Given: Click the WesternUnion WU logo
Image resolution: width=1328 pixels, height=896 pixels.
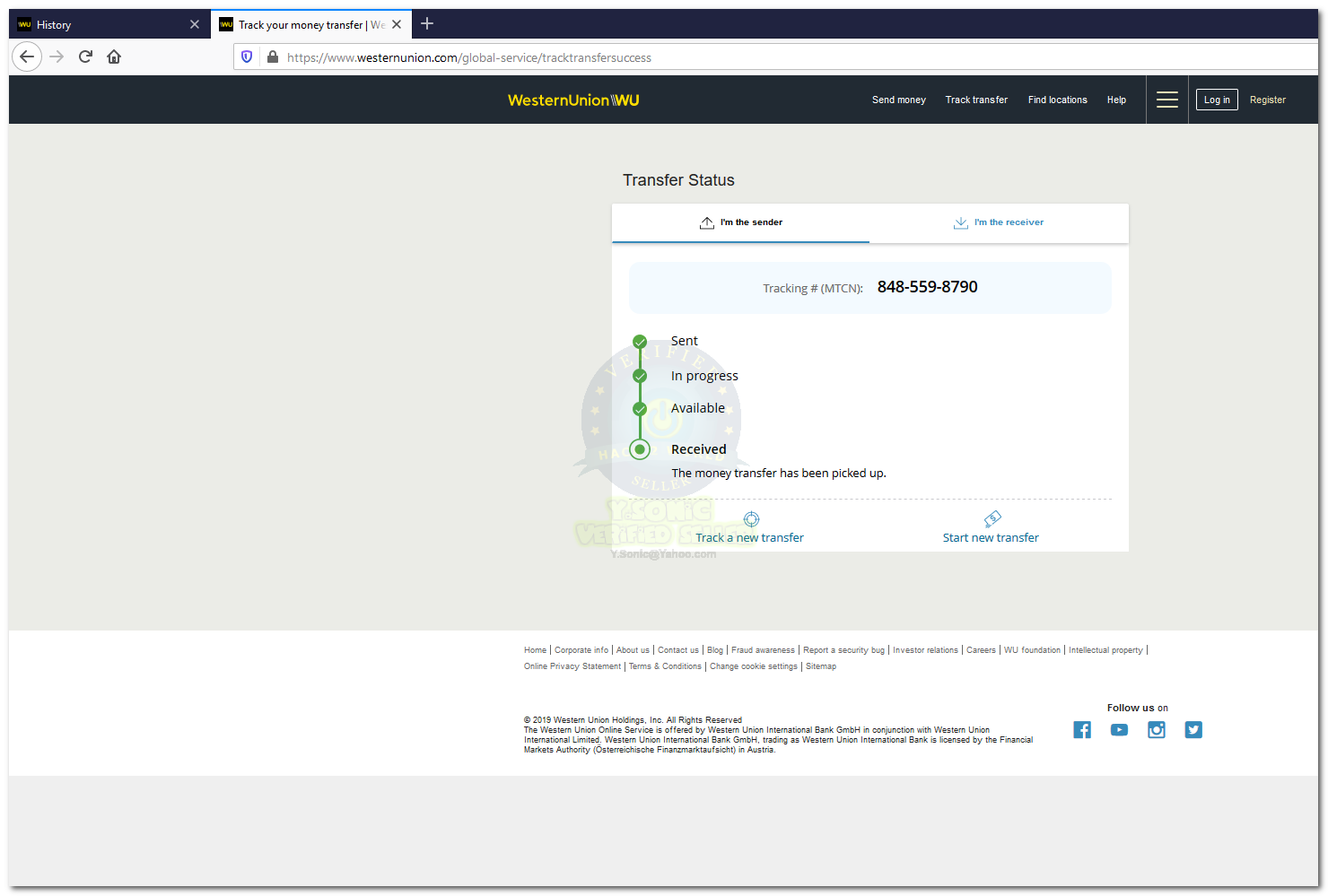Looking at the screenshot, I should 573,100.
